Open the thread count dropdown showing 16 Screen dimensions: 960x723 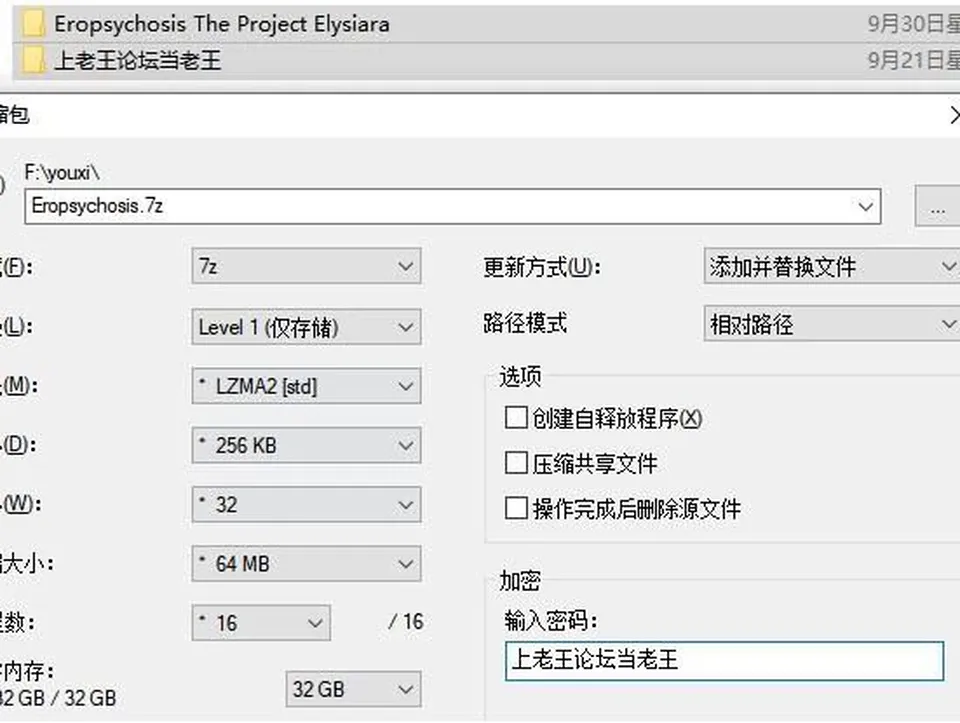click(x=261, y=623)
